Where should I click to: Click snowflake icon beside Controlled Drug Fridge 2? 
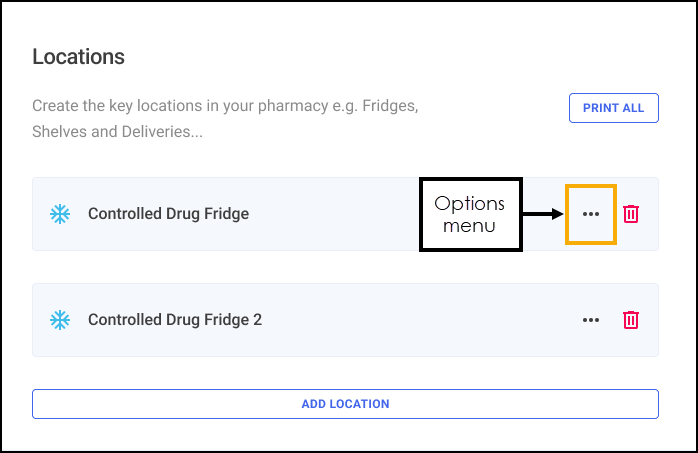pyautogui.click(x=60, y=320)
